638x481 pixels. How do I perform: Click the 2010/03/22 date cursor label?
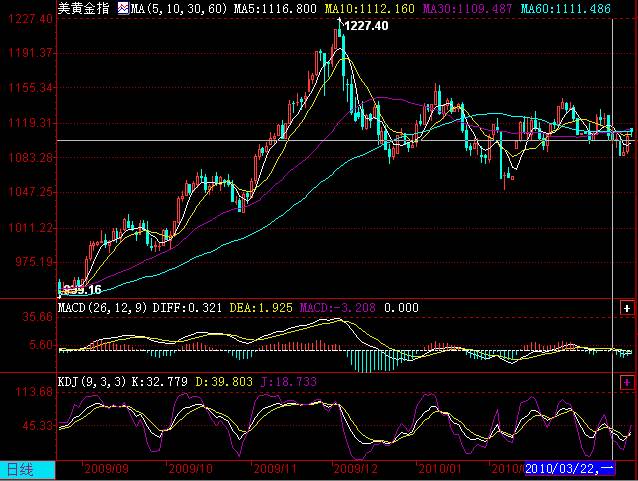tap(570, 469)
